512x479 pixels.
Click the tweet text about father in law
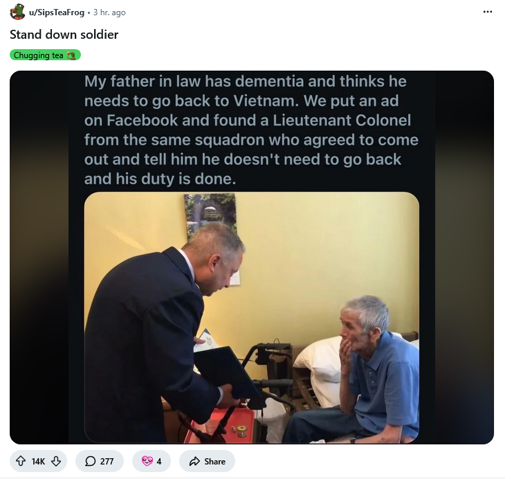pos(251,130)
